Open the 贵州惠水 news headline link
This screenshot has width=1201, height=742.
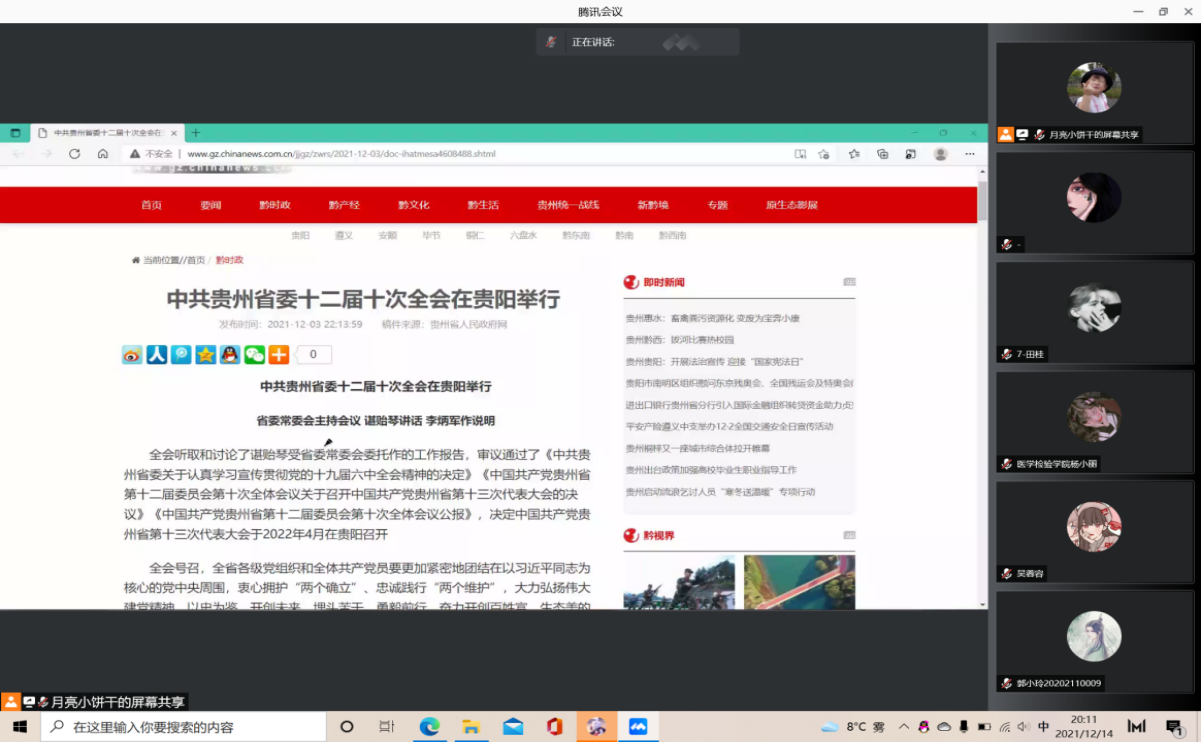(x=712, y=318)
